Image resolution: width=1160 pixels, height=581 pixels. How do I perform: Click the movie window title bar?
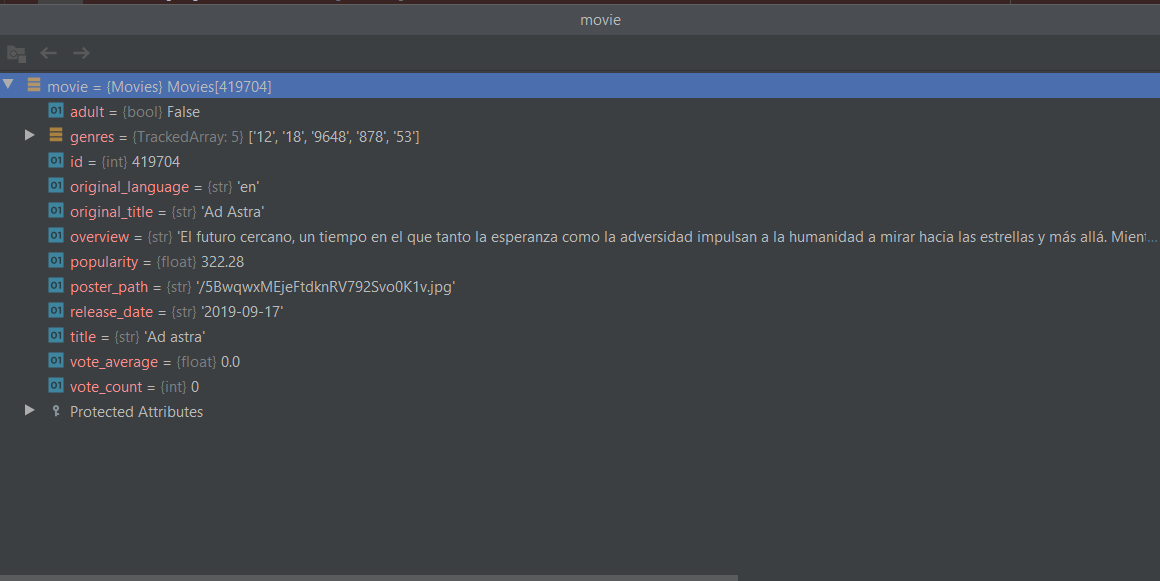click(600, 20)
